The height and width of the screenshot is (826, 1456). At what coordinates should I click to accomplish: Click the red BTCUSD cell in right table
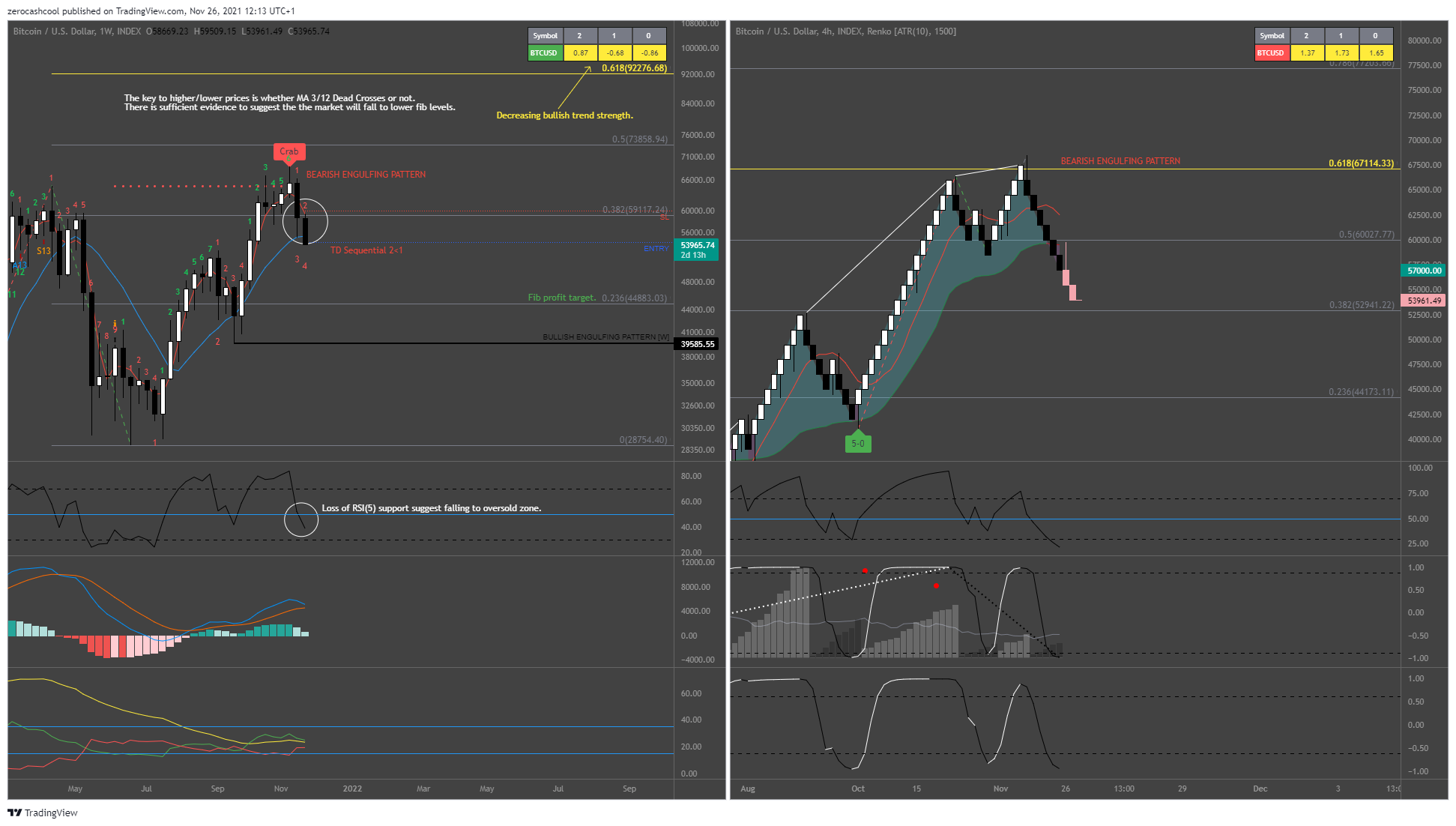1272,53
